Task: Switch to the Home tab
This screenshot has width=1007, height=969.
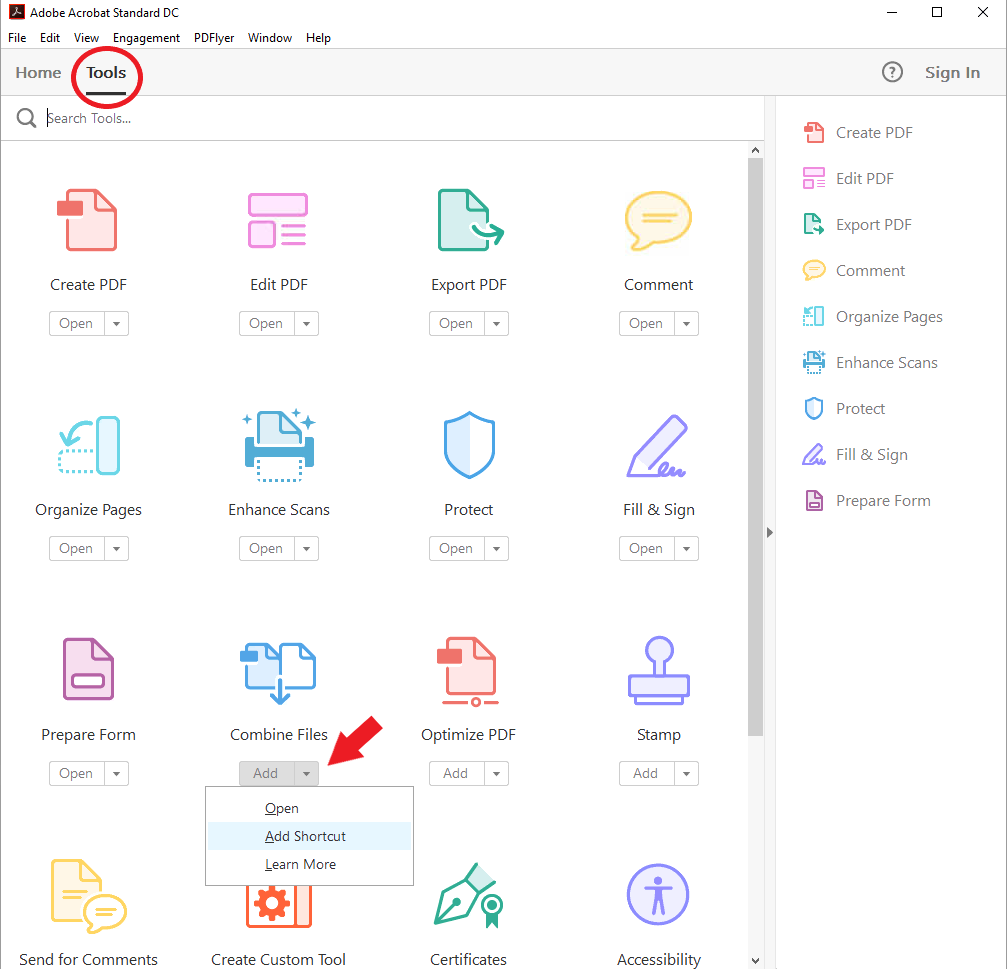Action: (39, 73)
